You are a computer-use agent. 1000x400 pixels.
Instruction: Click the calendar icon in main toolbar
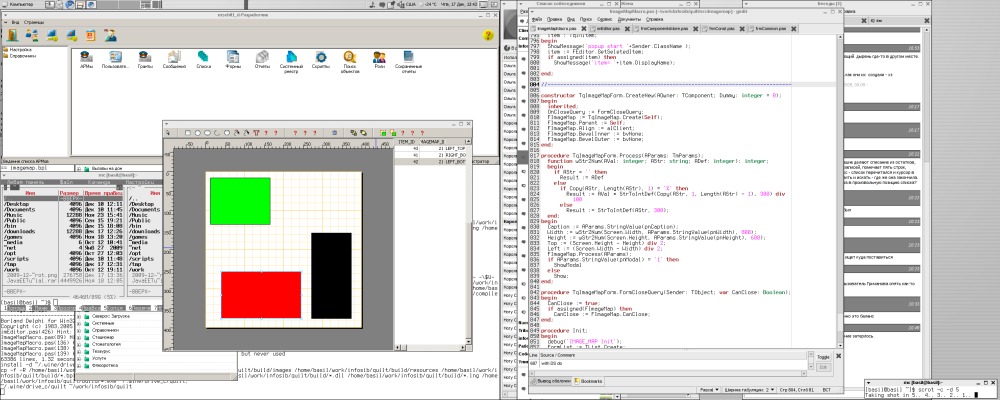90,34
